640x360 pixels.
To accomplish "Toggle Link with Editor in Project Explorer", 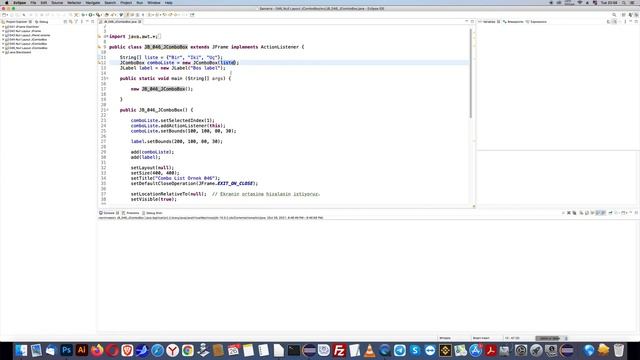I will [71, 22].
